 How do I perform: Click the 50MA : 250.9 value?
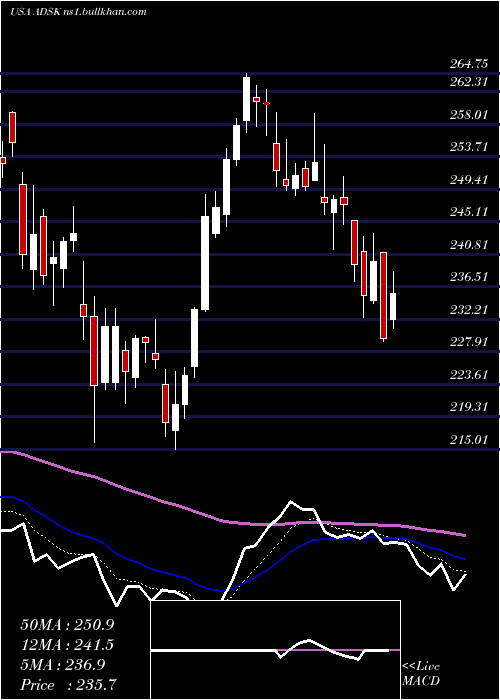coord(67,625)
